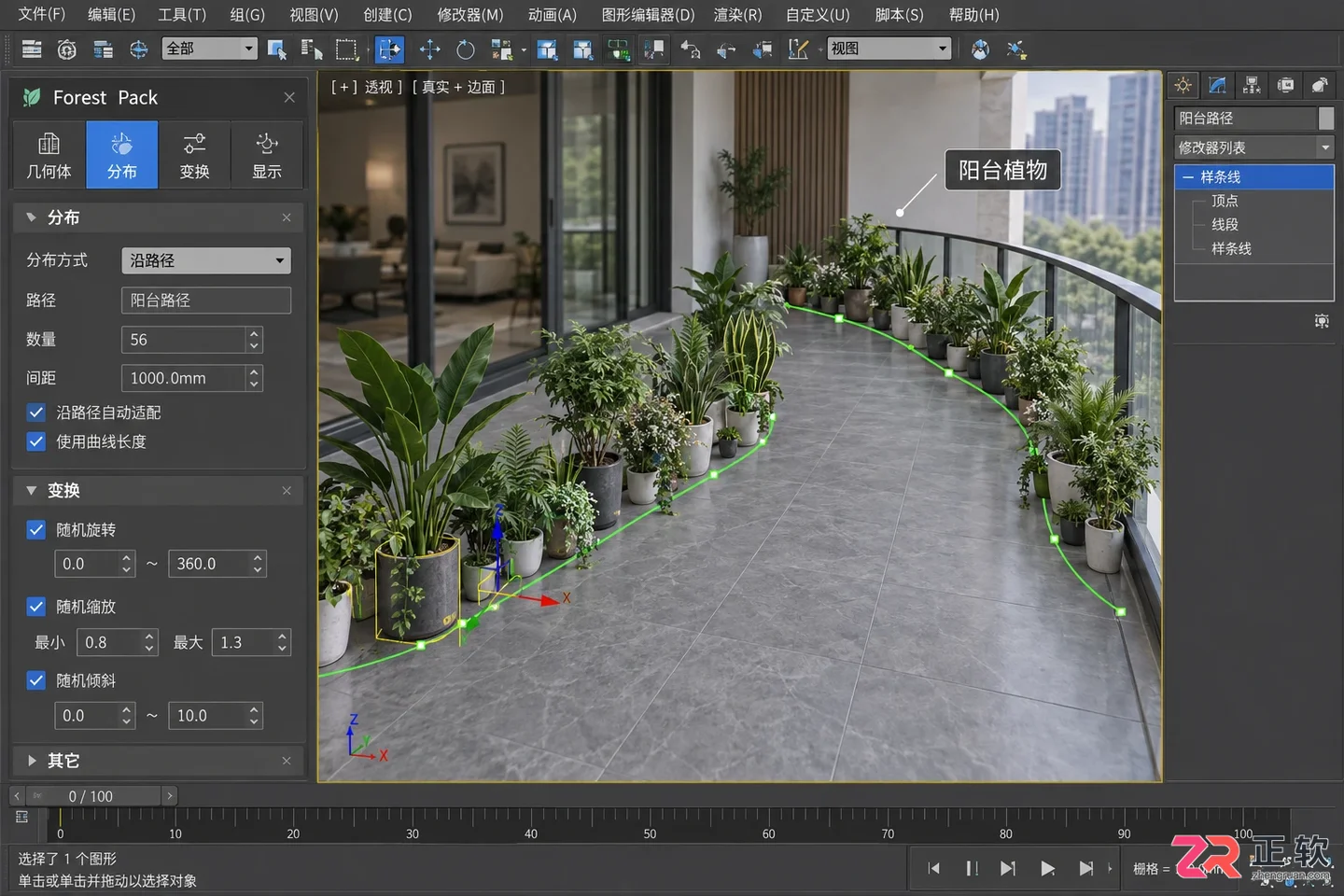Uncheck 沿路径自动适配 checkbox
The width and height of the screenshot is (1344, 896).
click(x=36, y=413)
